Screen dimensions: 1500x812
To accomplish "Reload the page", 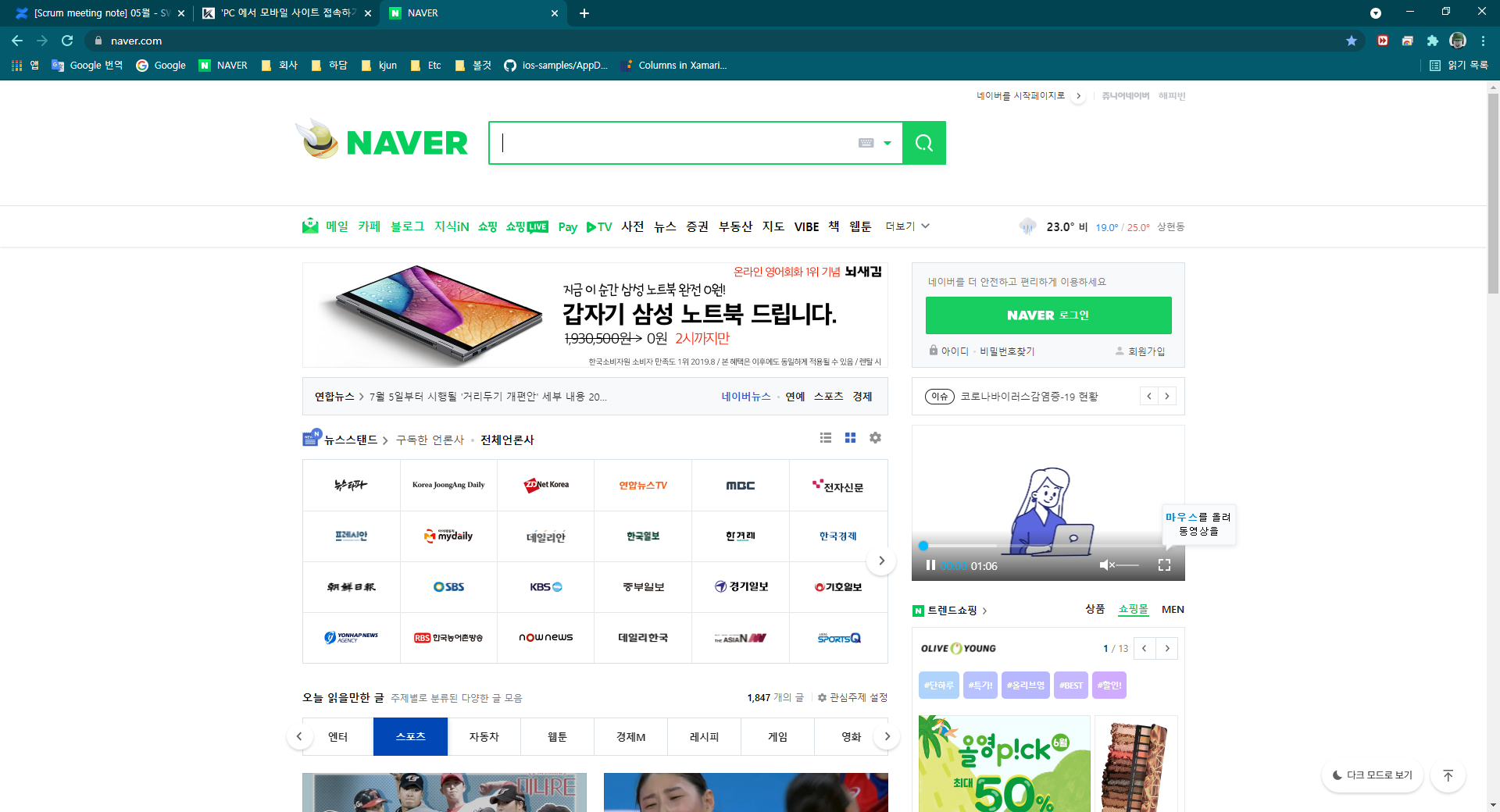I will pyautogui.click(x=67, y=41).
